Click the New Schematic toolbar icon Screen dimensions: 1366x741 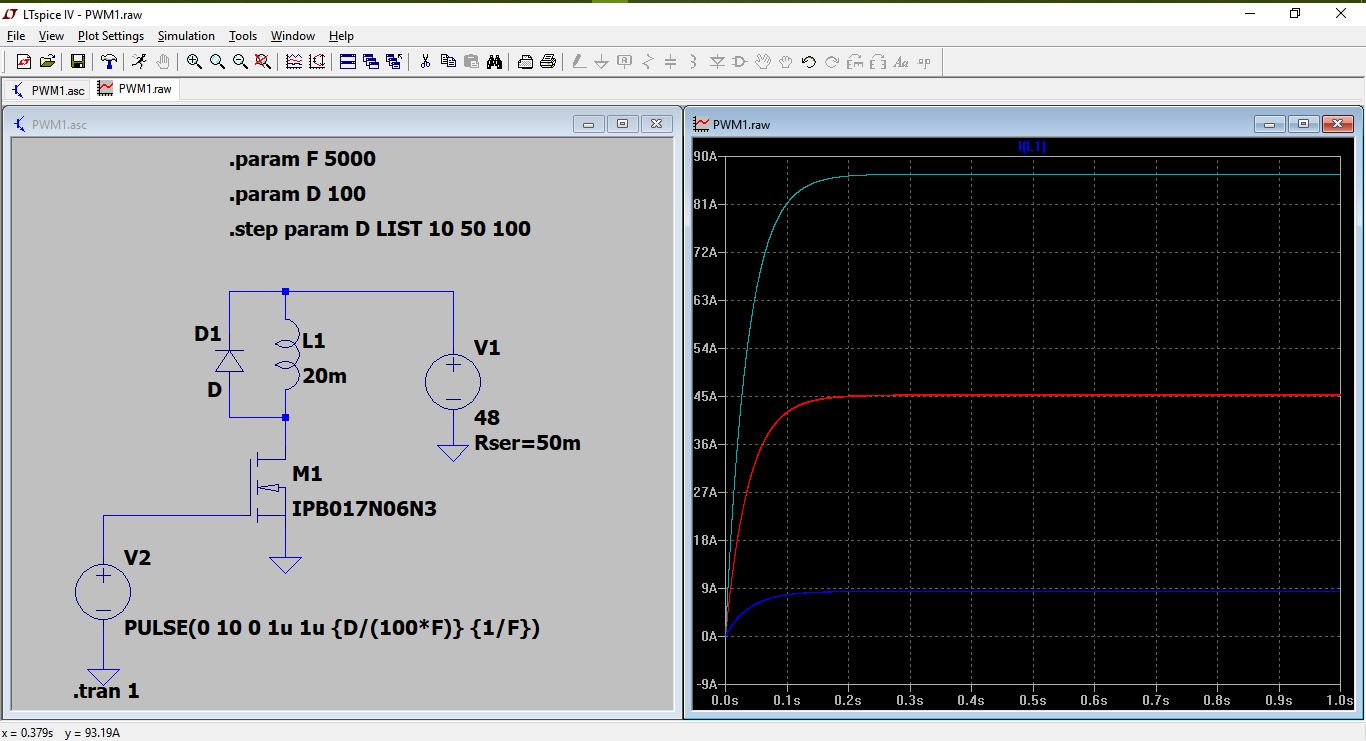click(x=24, y=62)
